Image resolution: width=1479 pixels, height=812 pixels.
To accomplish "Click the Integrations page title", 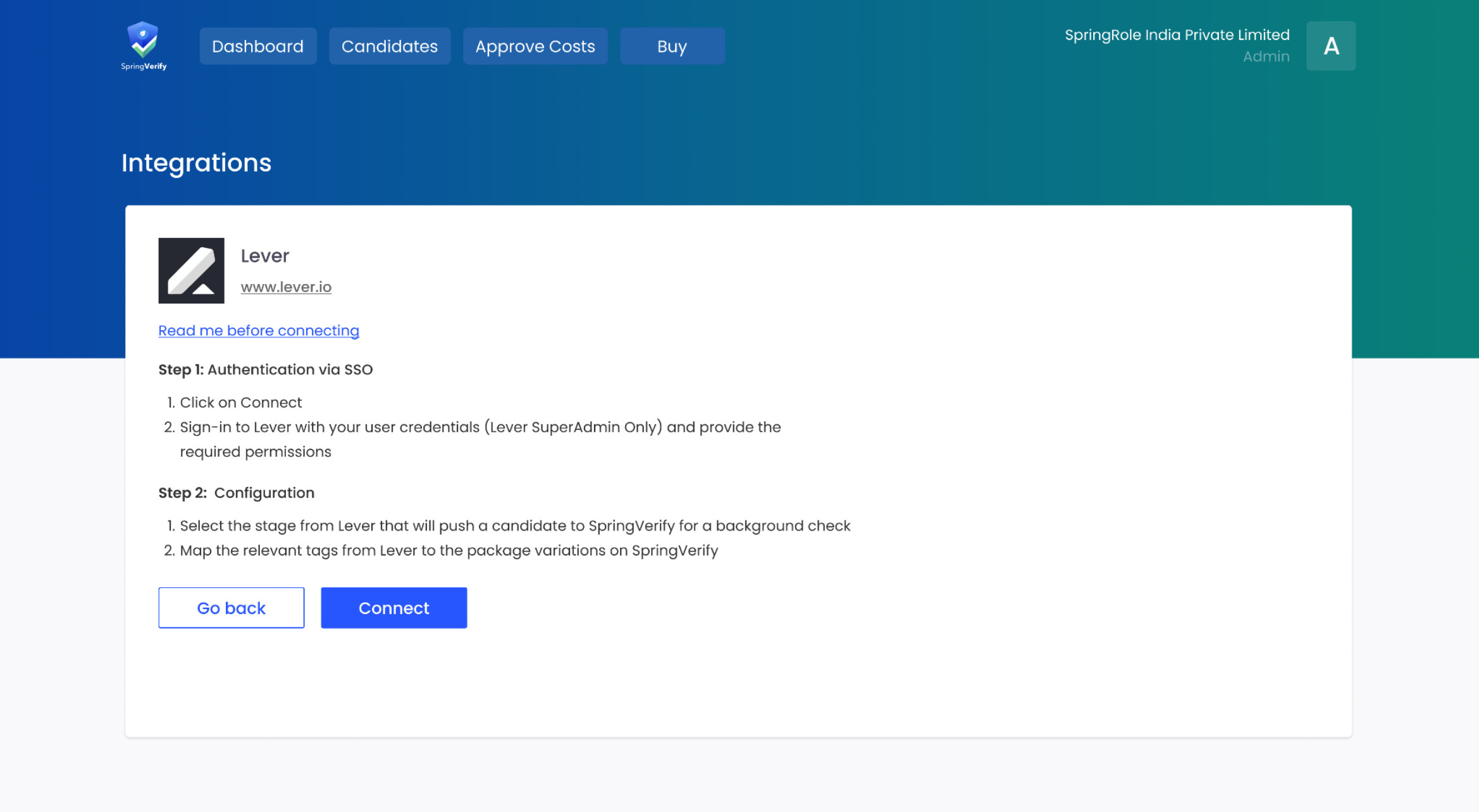I will pos(196,163).
